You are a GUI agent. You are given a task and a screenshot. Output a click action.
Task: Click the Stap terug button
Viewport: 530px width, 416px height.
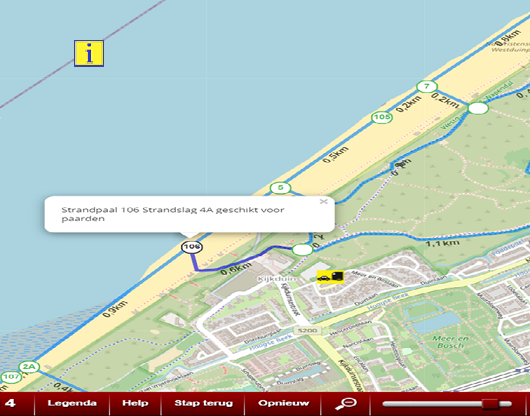[203, 403]
